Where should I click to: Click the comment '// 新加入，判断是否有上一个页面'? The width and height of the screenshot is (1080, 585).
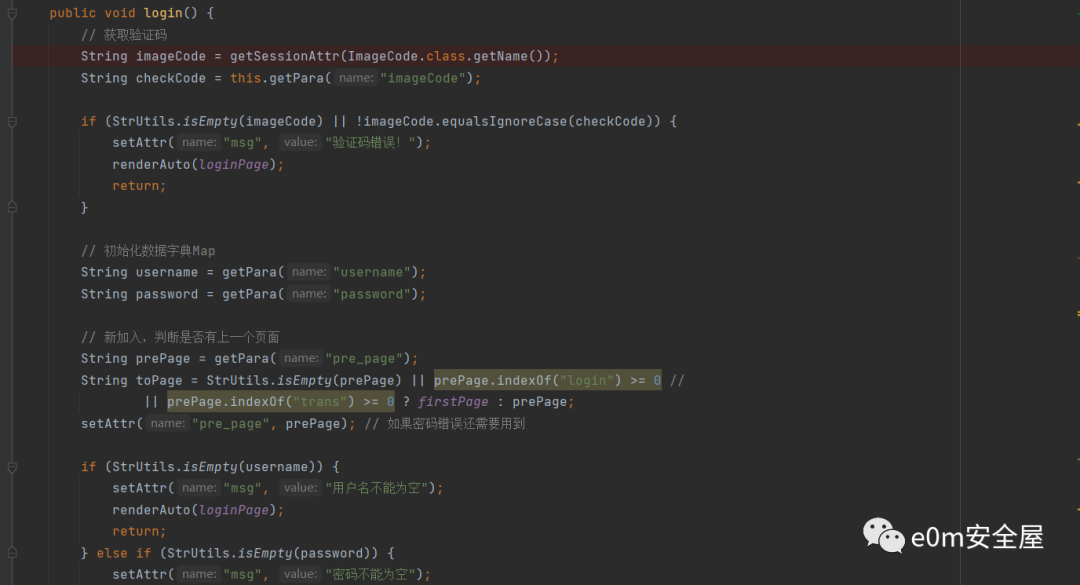[180, 337]
